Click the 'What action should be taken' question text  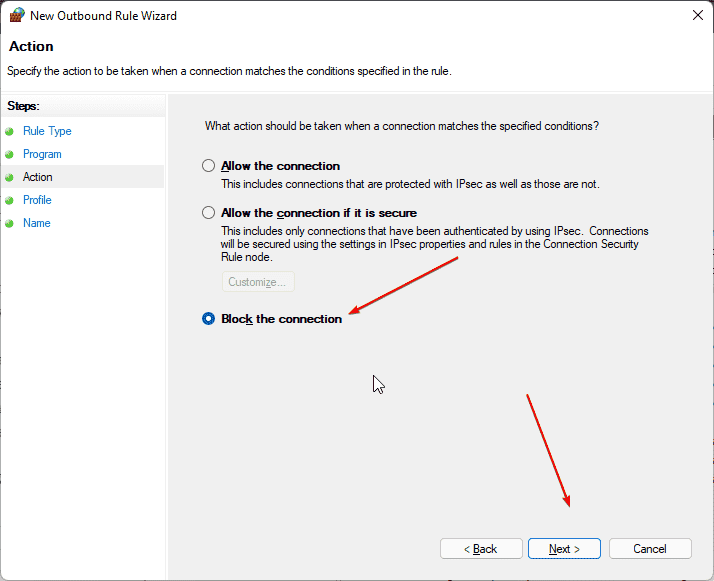tap(402, 126)
